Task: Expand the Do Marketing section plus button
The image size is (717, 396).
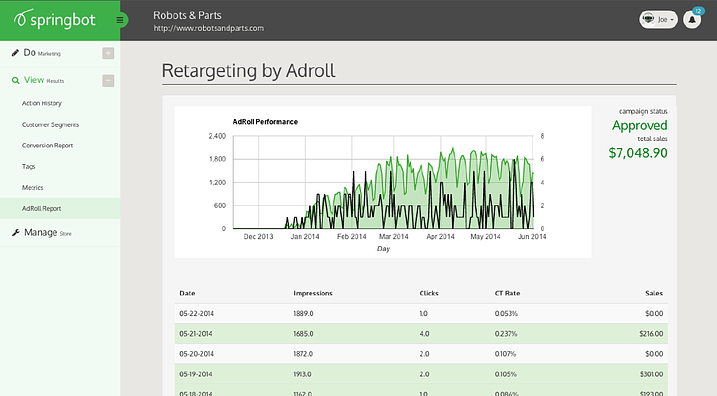Action: coord(108,54)
